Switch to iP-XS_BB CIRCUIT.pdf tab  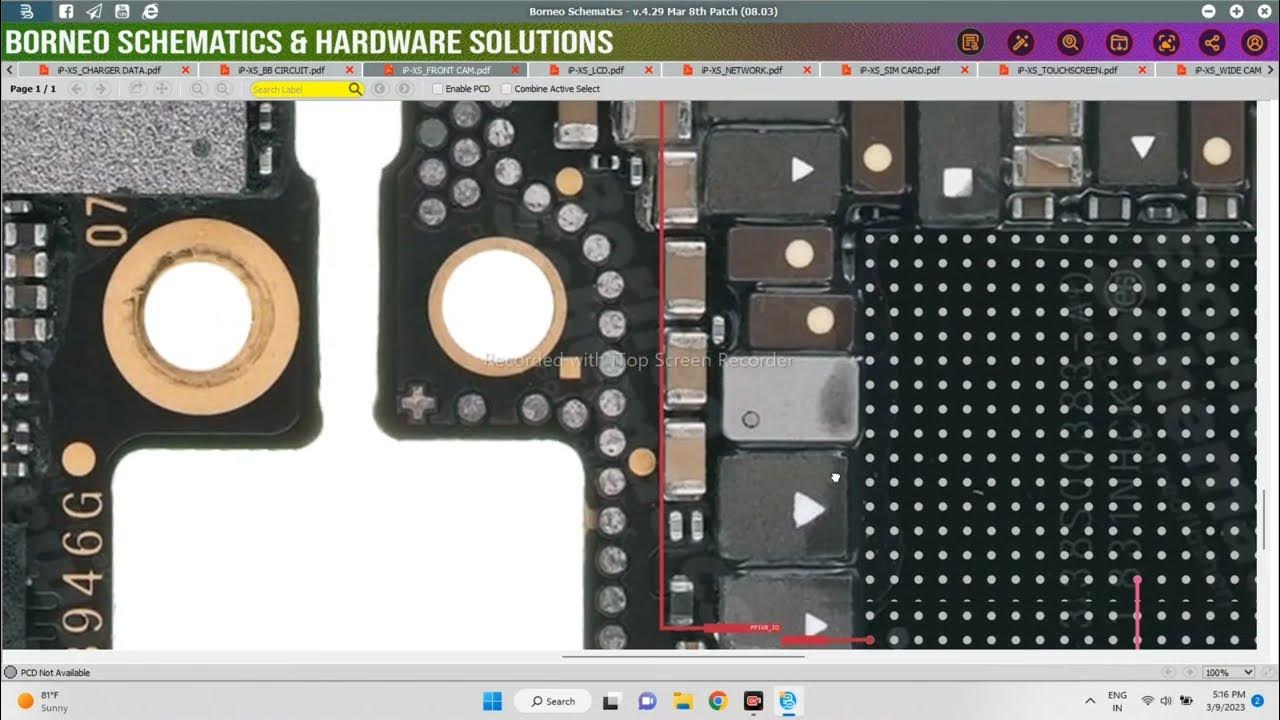[x=281, y=70]
